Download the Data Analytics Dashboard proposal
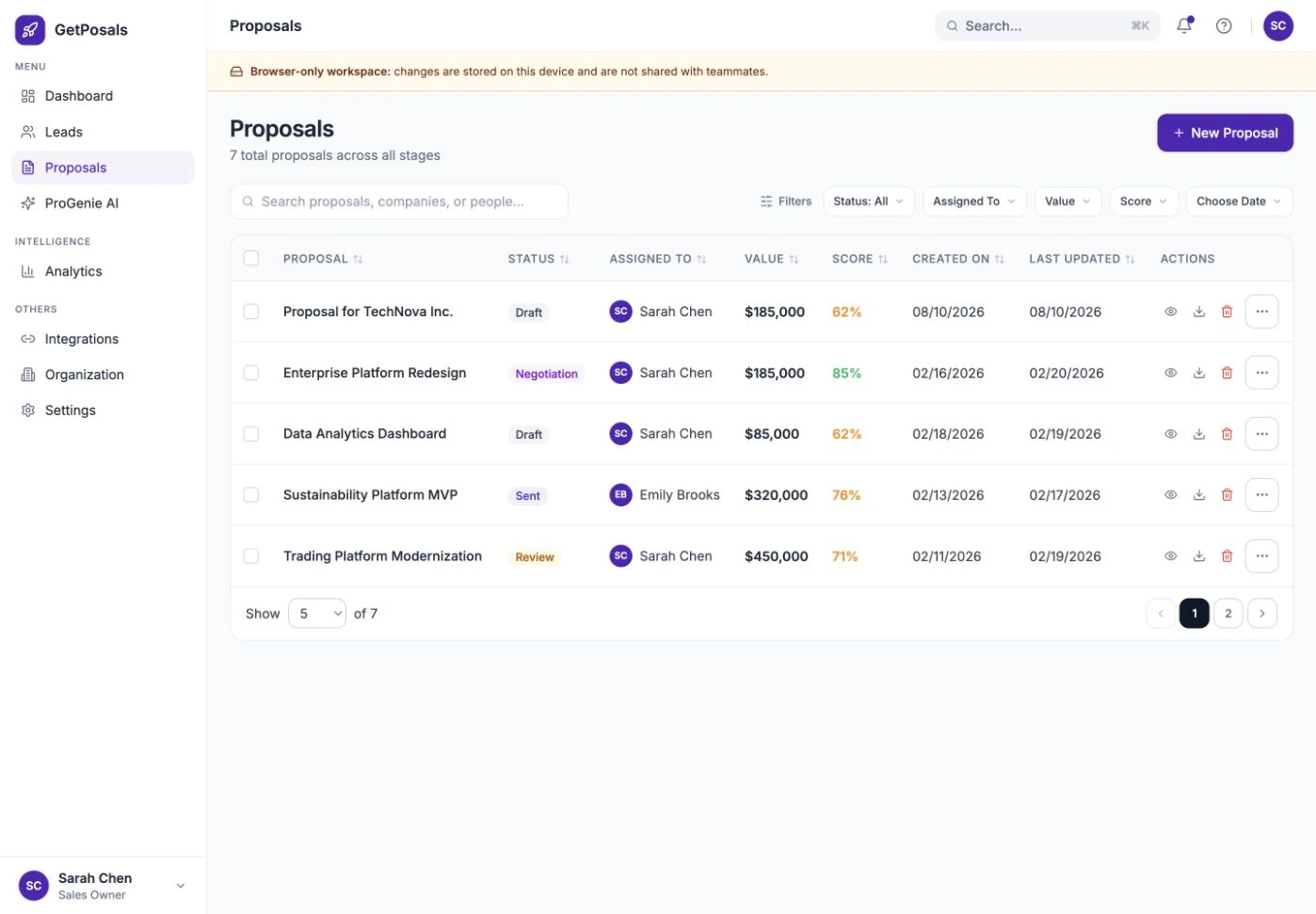Screen dimensions: 1316x914 pyautogui.click(x=1199, y=434)
